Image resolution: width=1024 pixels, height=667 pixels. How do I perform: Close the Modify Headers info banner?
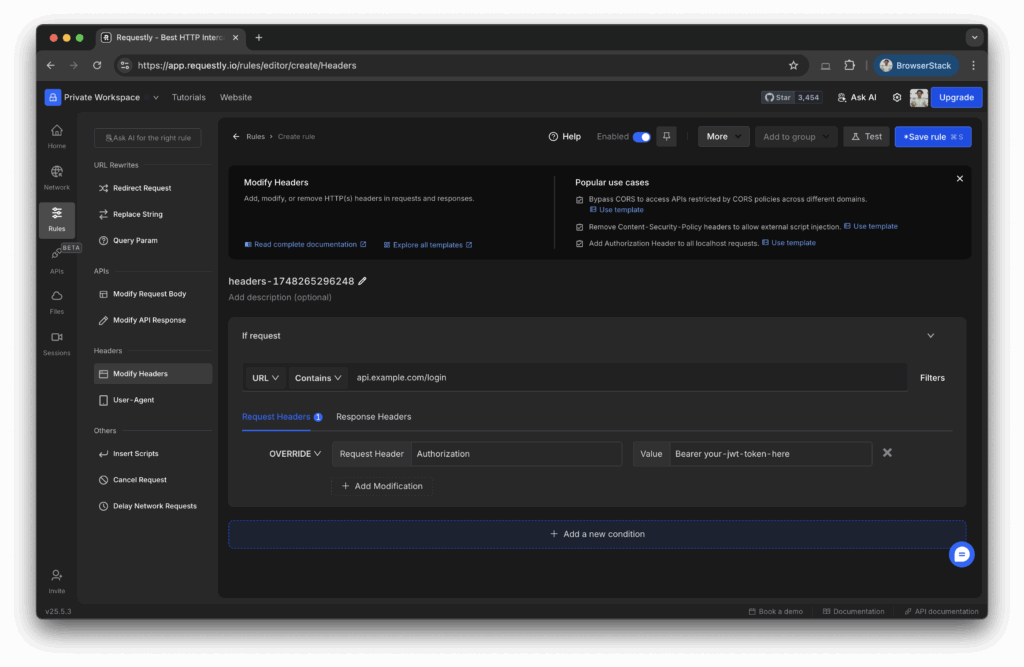pos(959,178)
